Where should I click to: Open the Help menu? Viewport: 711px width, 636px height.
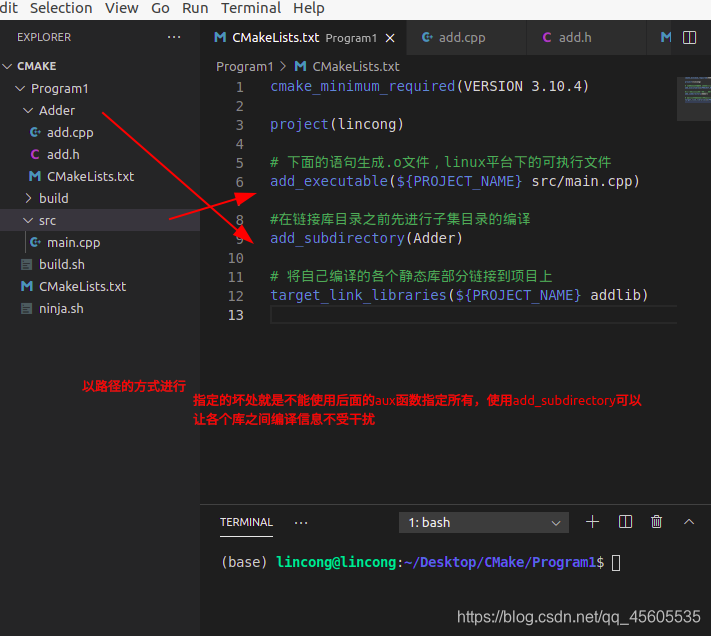[x=309, y=8]
